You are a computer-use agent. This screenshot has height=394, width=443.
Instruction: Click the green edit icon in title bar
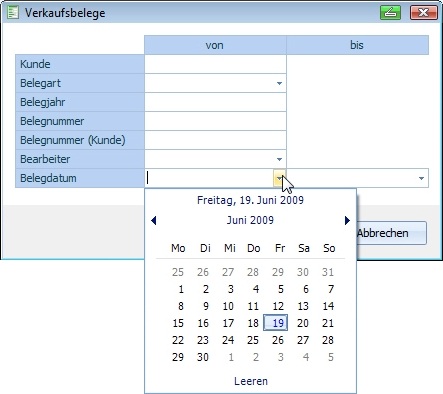tap(390, 13)
